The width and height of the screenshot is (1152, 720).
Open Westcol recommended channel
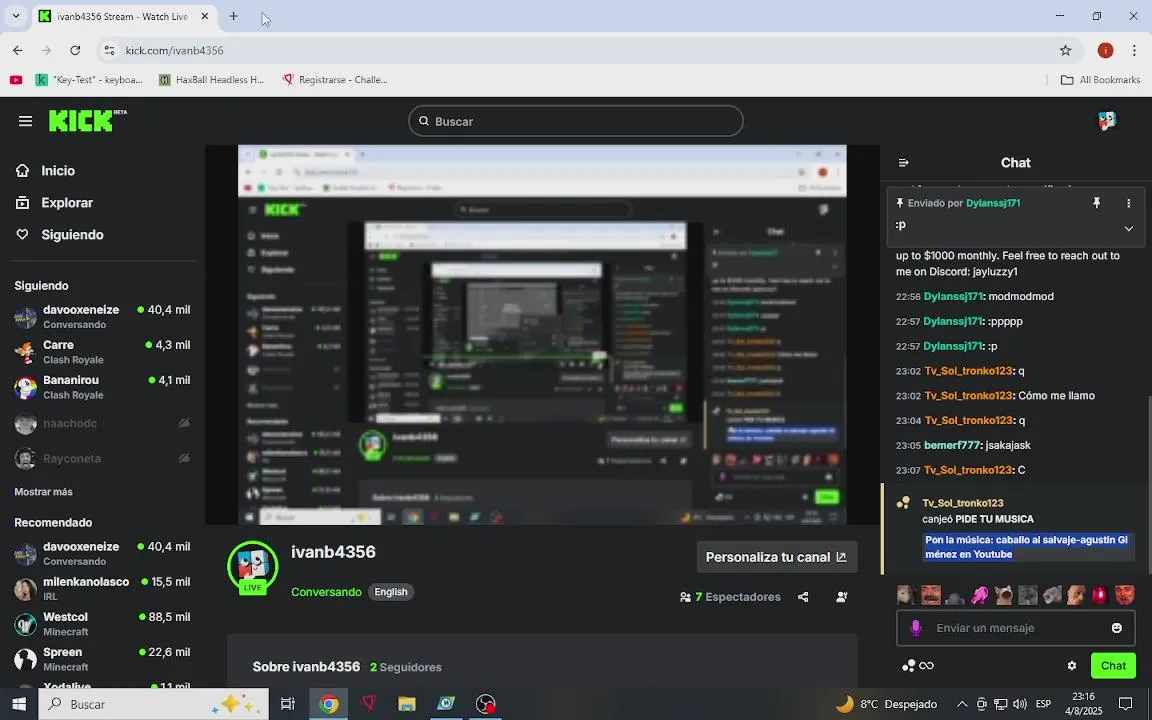pyautogui.click(x=103, y=624)
